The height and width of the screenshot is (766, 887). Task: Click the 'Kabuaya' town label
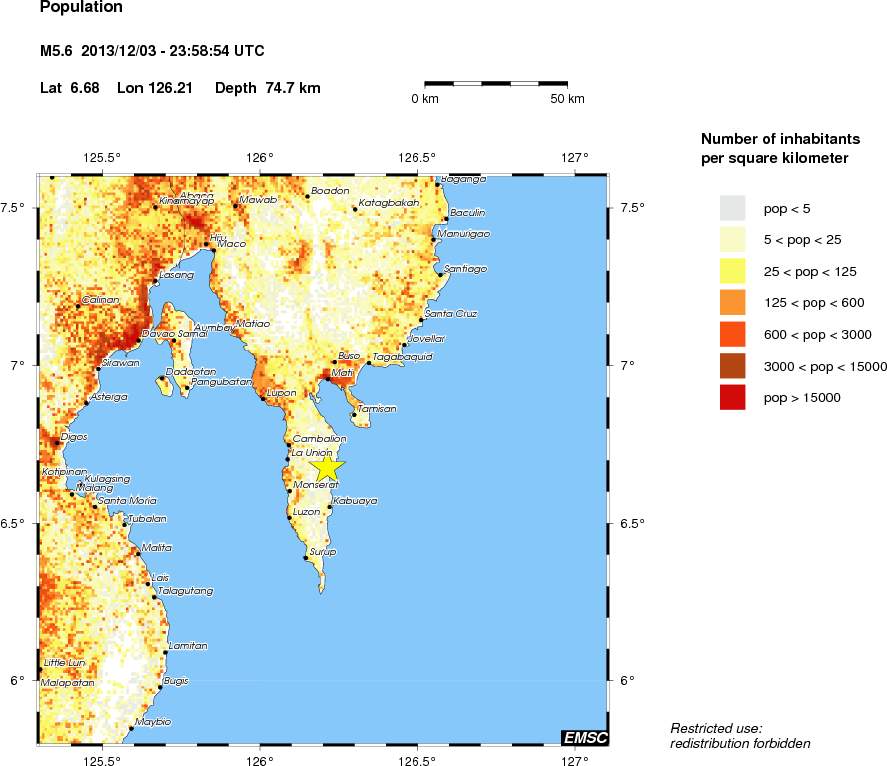click(355, 501)
